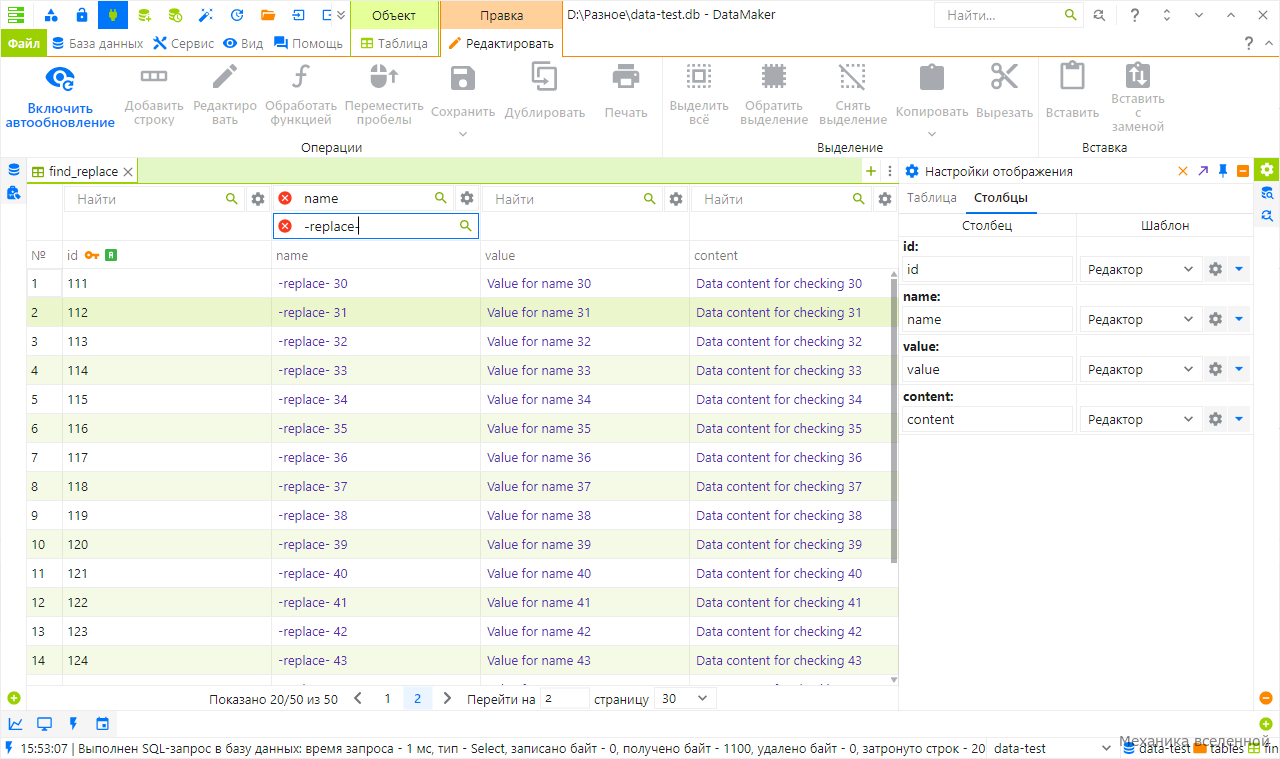Click Добавить строку ribbon button
Image resolution: width=1280 pixels, height=759 pixels.
[x=154, y=97]
